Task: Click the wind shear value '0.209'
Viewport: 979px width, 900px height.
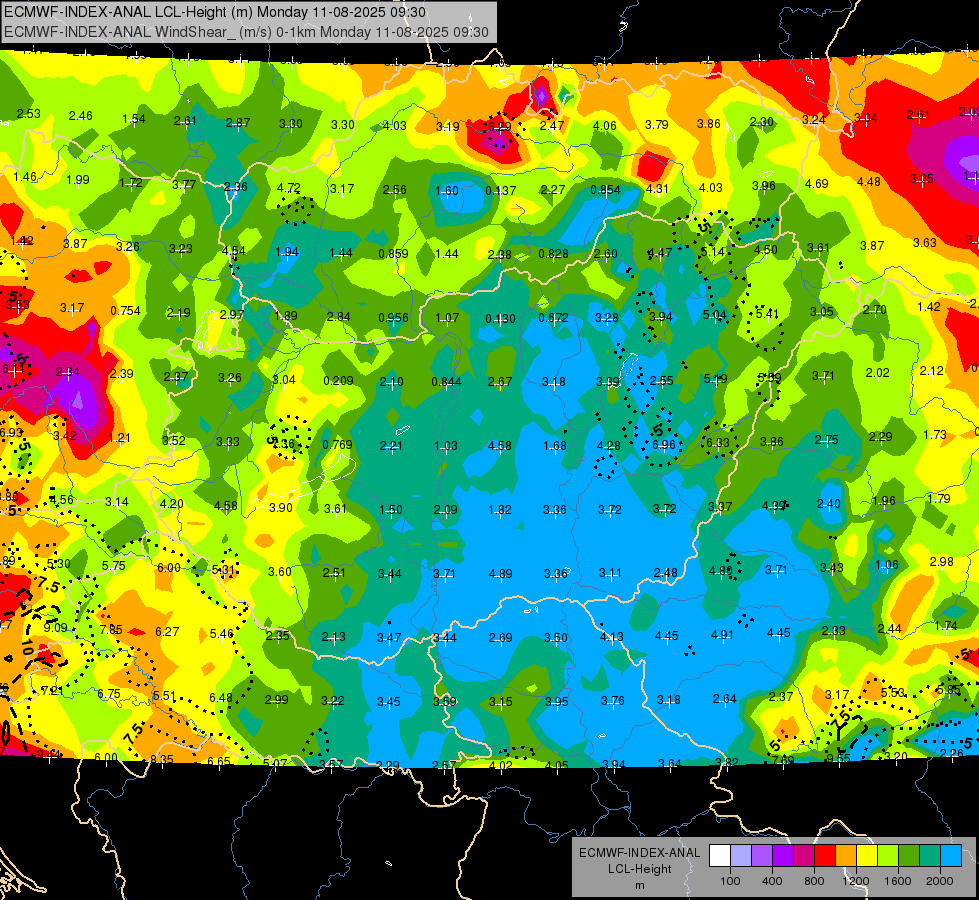Action: point(338,380)
